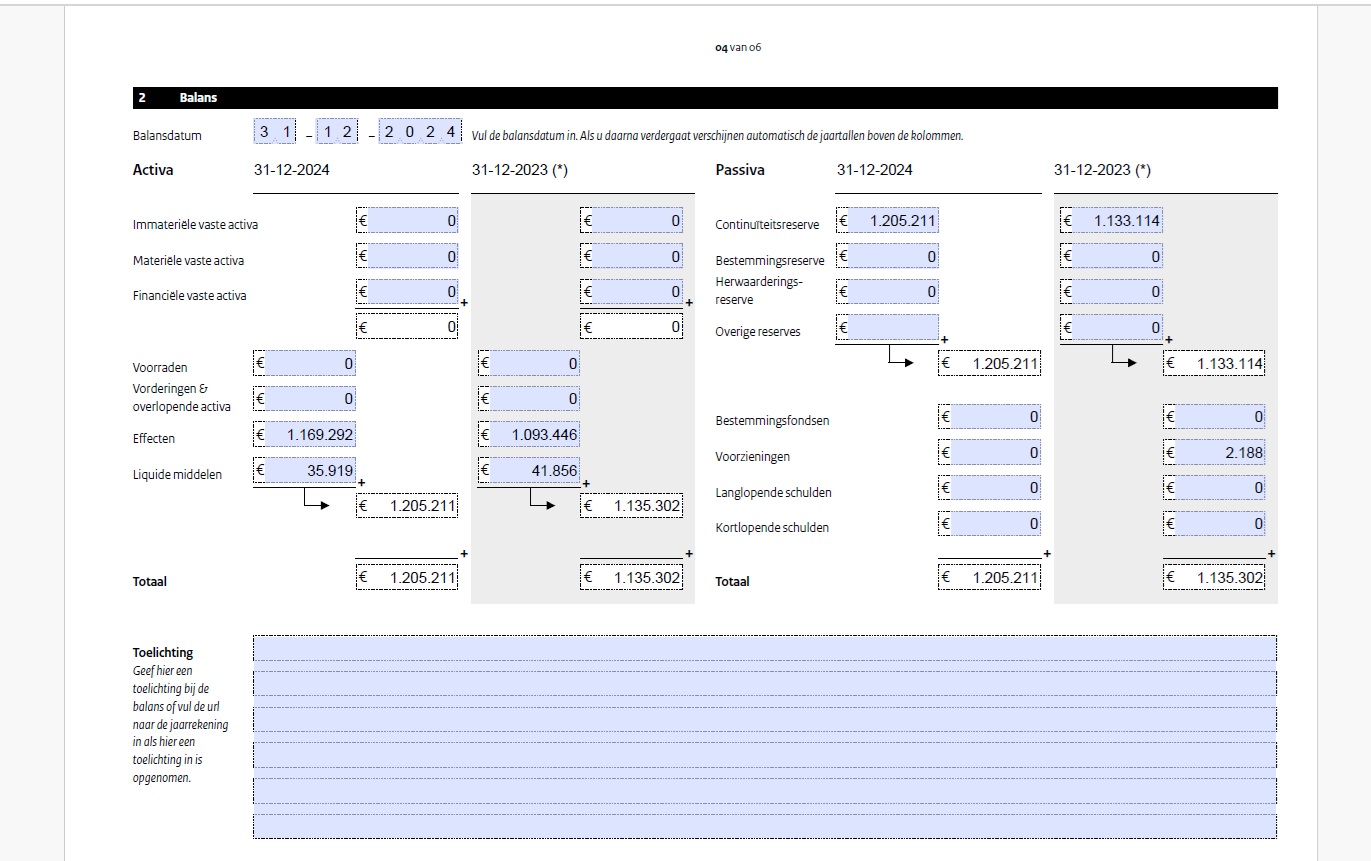The image size is (1371, 861).
Task: Click the first line of the Toelichting box
Action: tap(764, 649)
